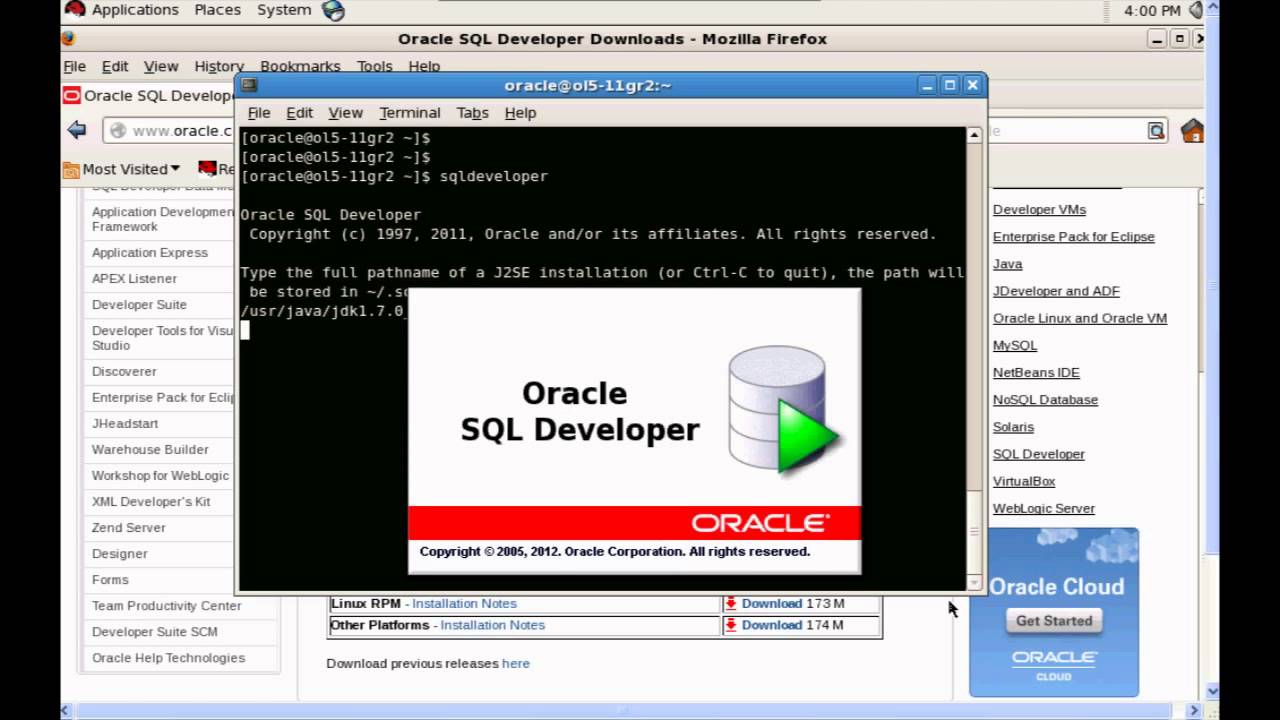Image resolution: width=1280 pixels, height=720 pixels.
Task: Click the red download arrow for Linux RPM
Action: click(731, 604)
